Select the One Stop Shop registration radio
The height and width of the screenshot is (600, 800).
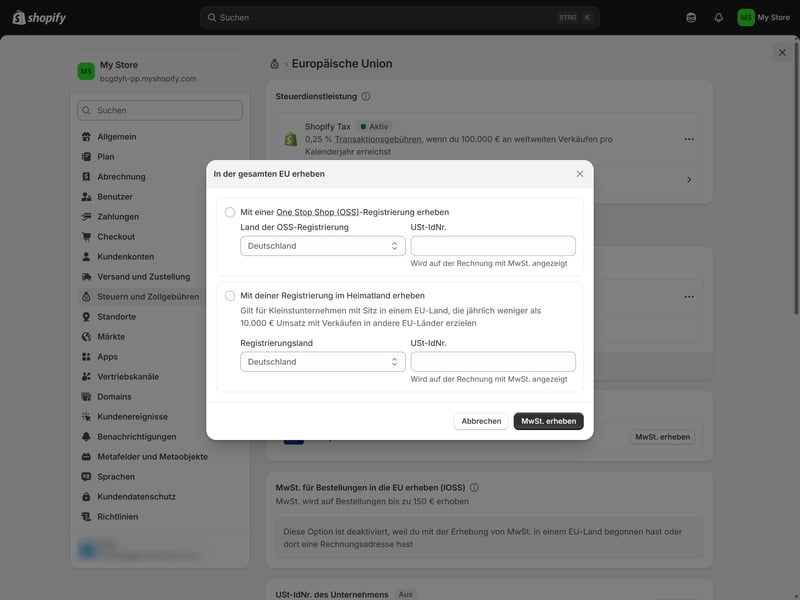(x=230, y=212)
